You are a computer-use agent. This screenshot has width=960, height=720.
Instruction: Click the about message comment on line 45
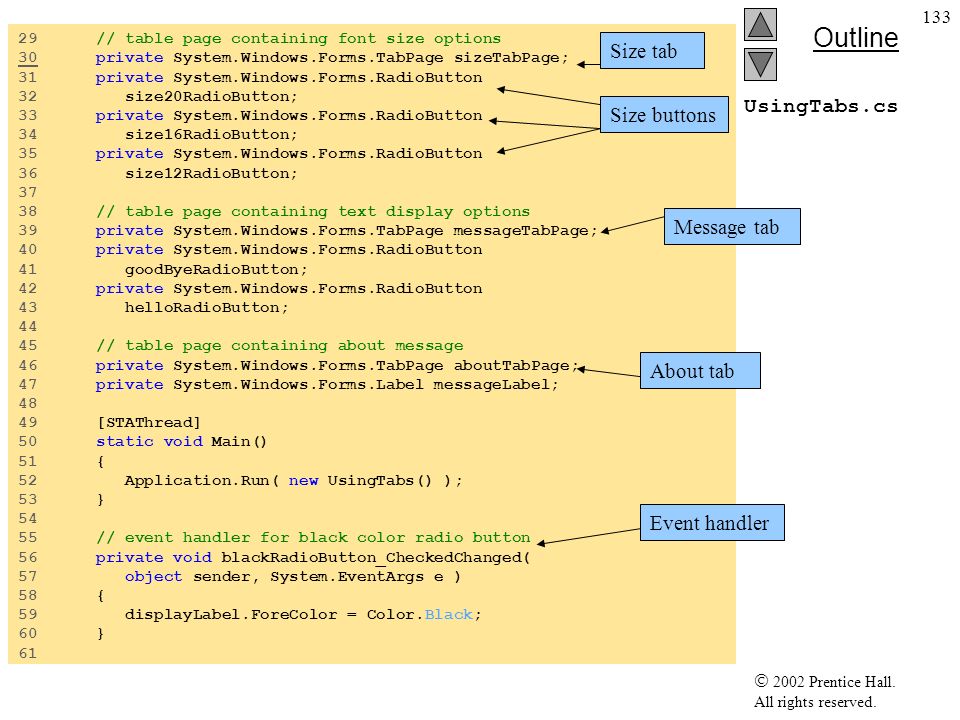click(279, 346)
